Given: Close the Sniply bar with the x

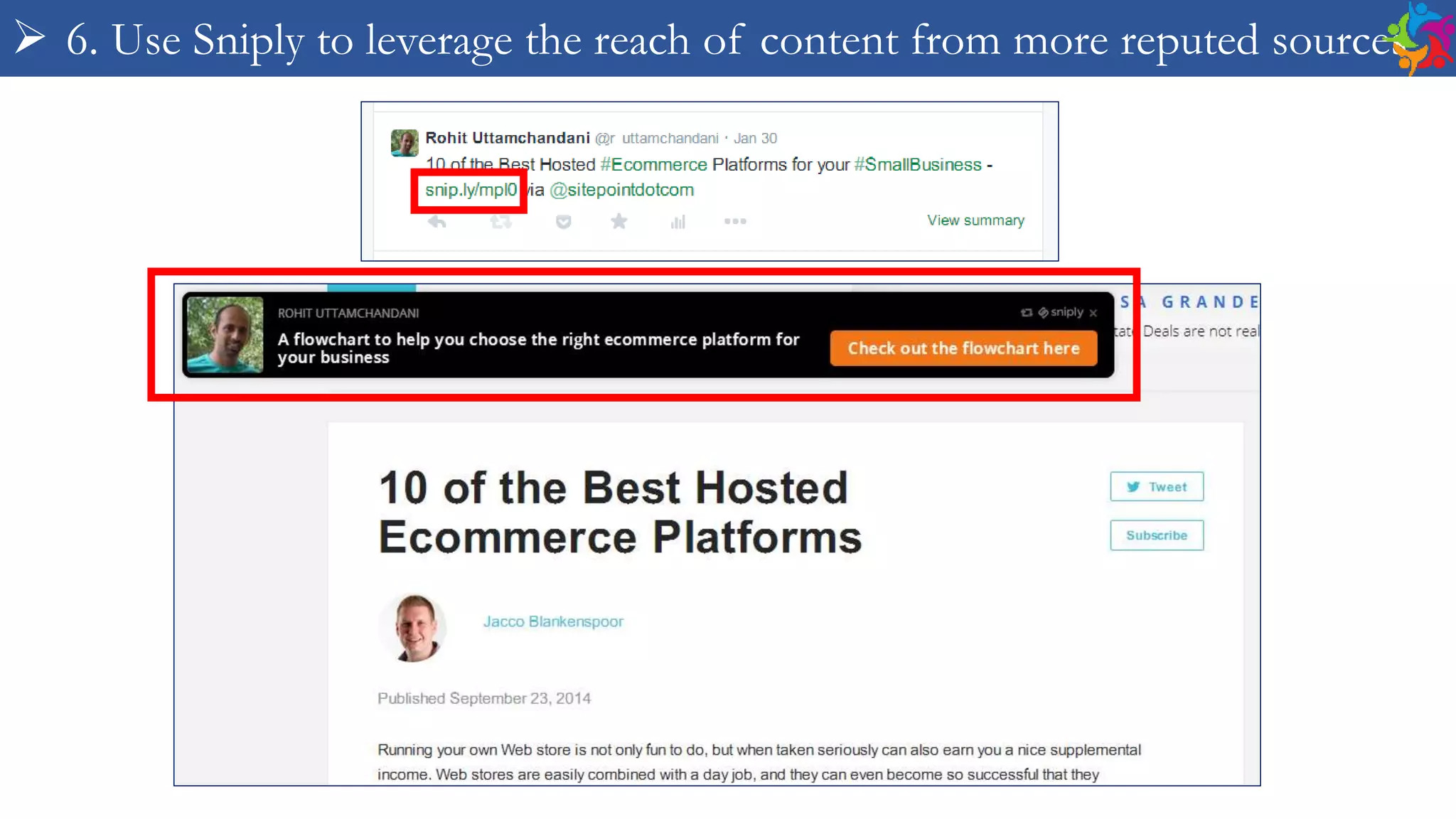Looking at the screenshot, I should point(1093,313).
